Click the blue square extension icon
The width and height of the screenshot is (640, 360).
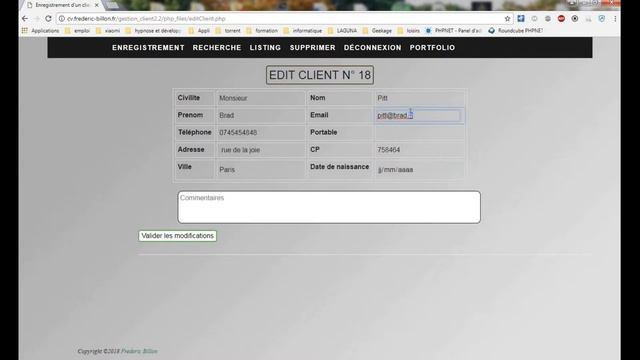521,19
